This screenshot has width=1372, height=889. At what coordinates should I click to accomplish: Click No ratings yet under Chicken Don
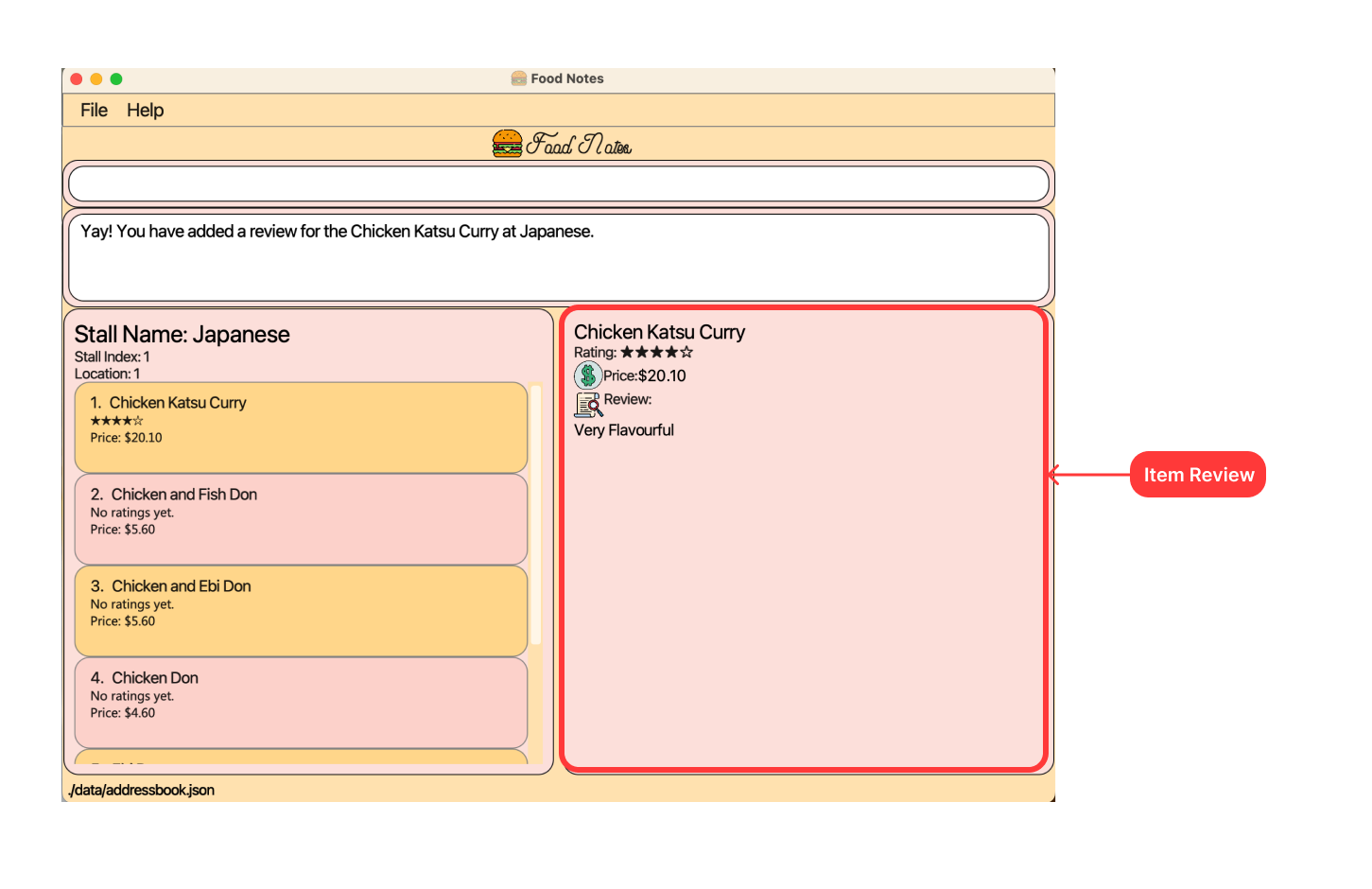point(131,696)
